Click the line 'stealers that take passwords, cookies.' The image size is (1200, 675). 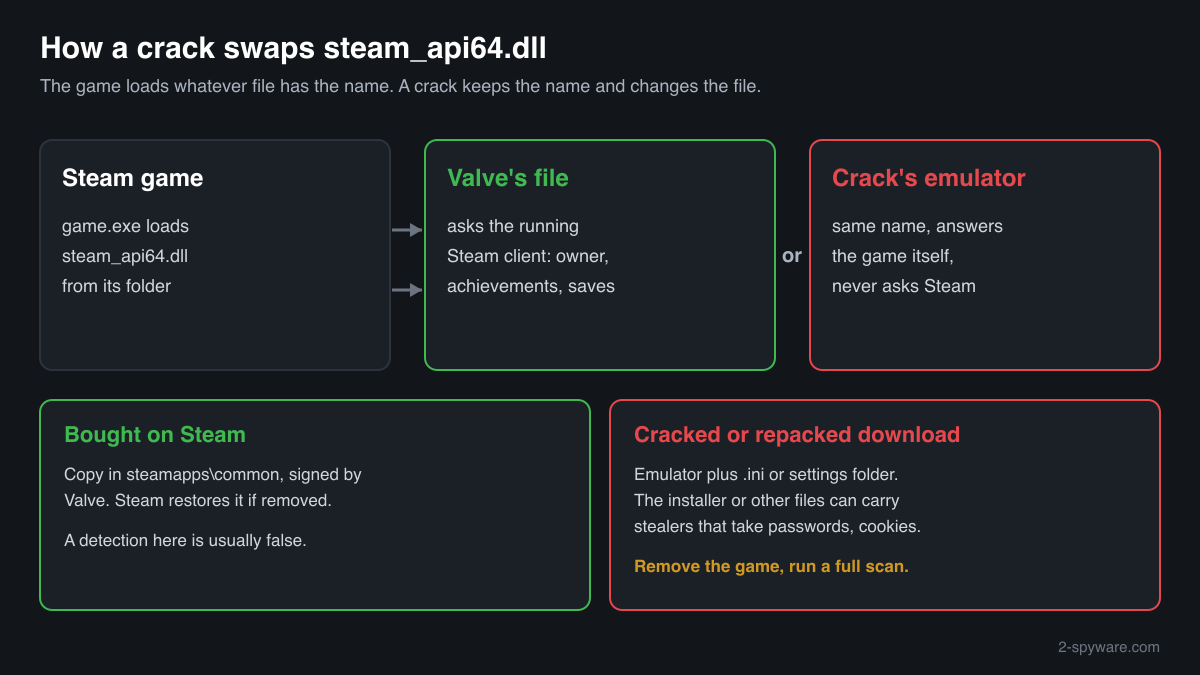[x=778, y=526]
